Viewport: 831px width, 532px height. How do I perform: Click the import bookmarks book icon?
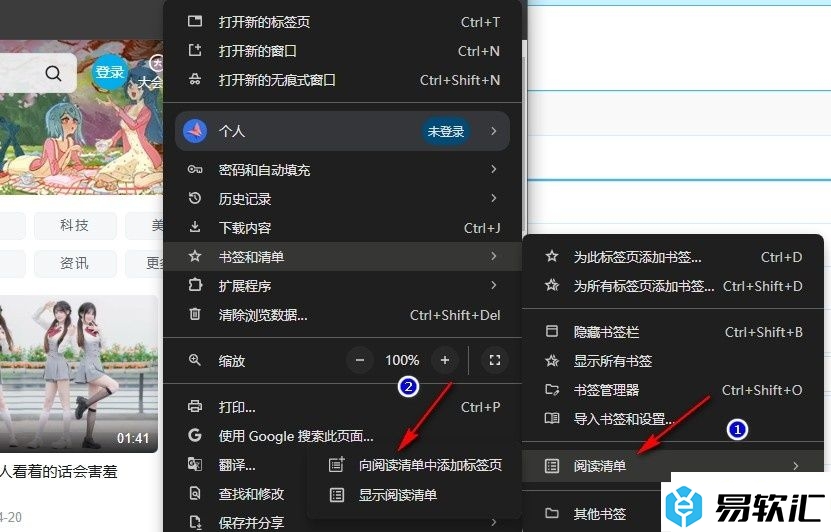[552, 419]
